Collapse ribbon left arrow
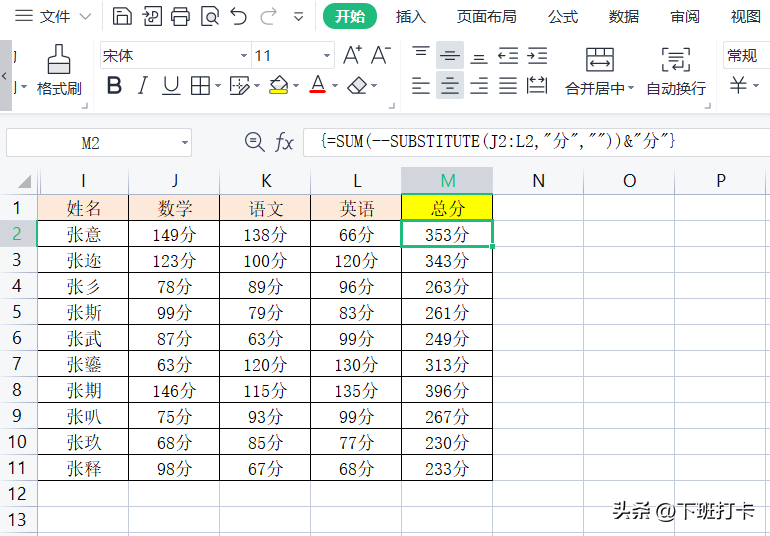770x536 pixels. 4,76
